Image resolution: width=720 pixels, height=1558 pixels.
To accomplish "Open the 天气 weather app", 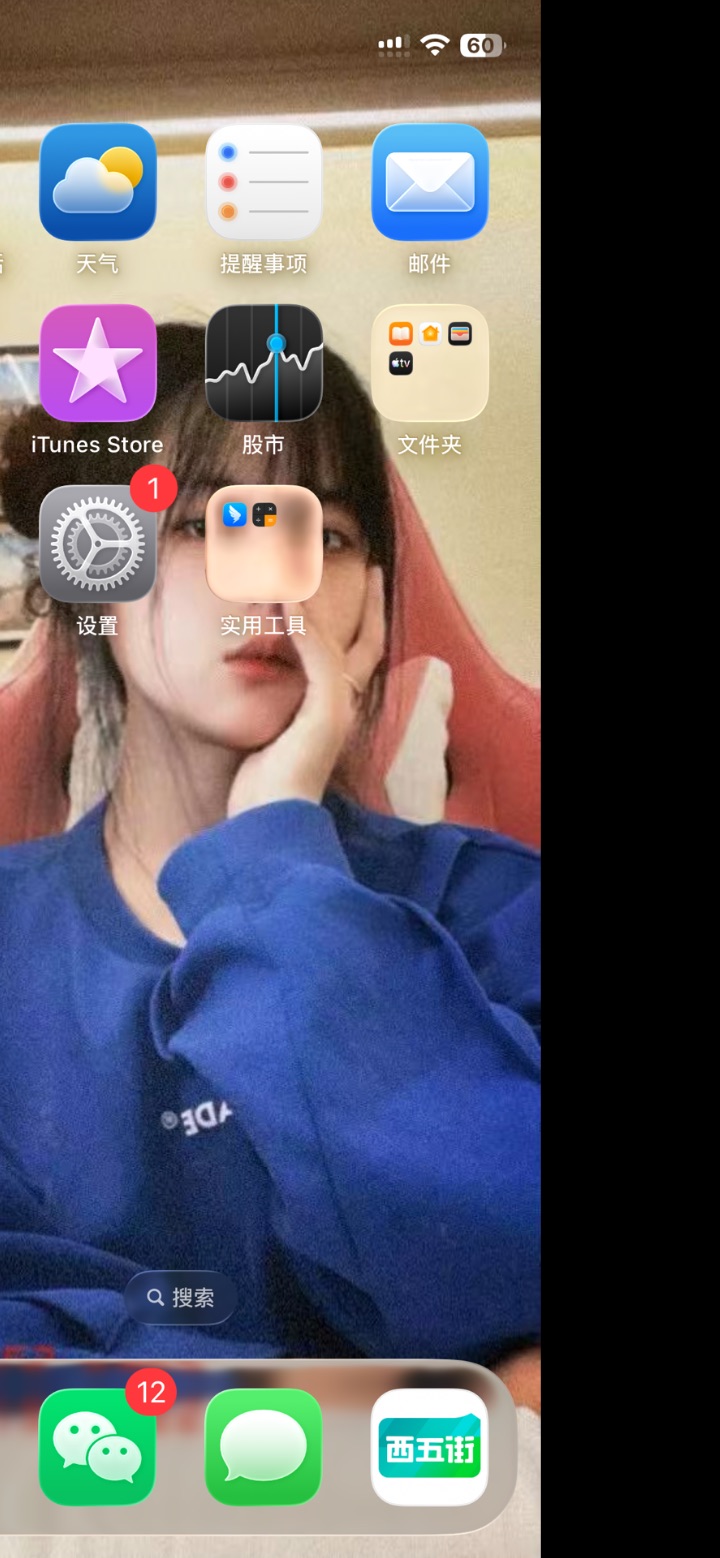I will (98, 182).
